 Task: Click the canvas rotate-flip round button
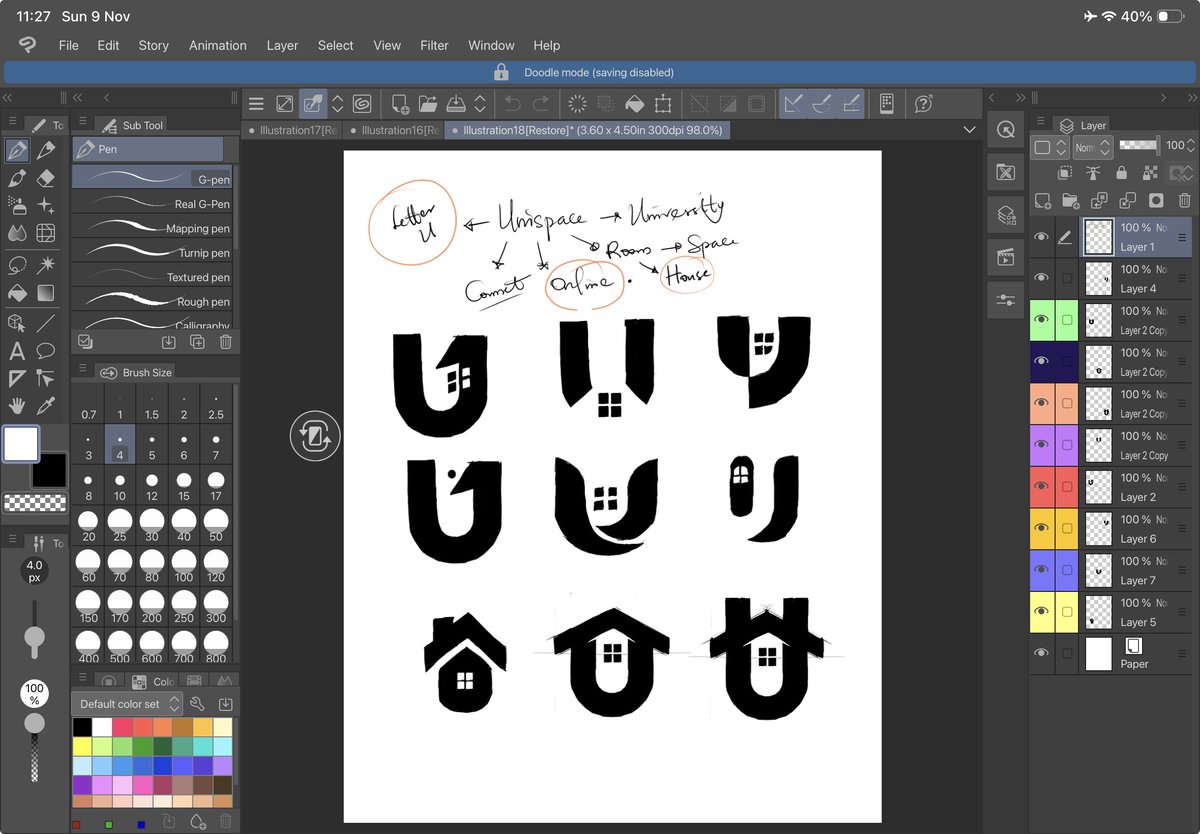pyautogui.click(x=316, y=437)
